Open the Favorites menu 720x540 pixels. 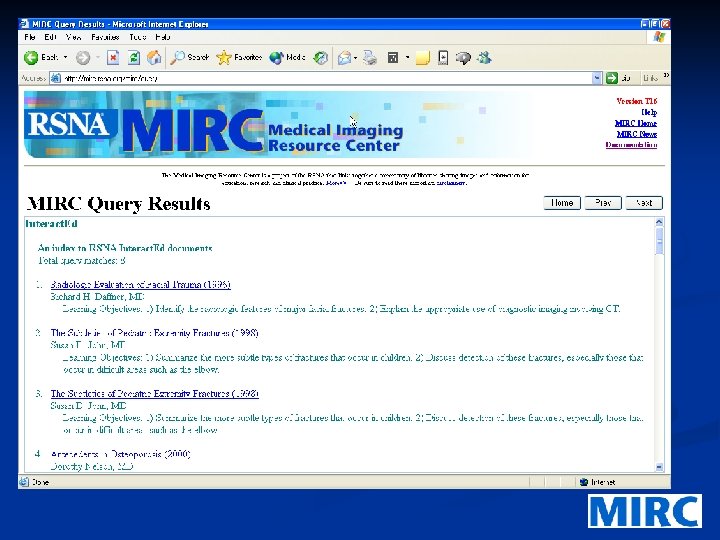coord(105,37)
